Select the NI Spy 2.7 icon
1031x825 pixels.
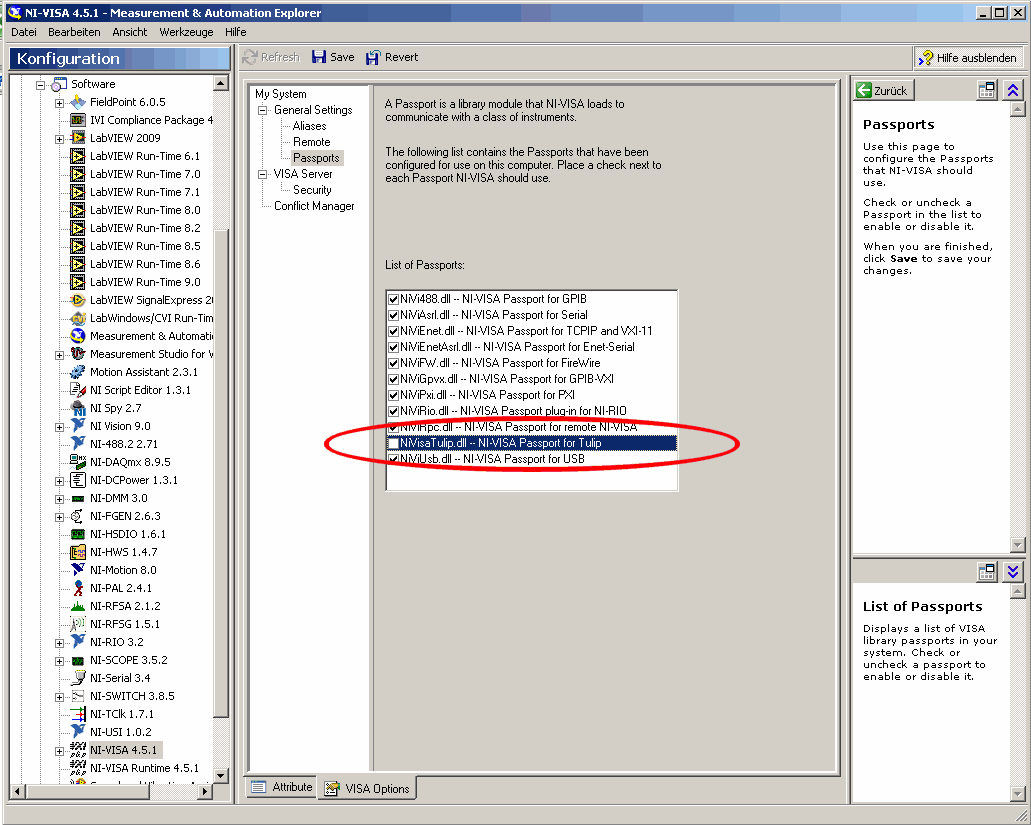click(78, 408)
